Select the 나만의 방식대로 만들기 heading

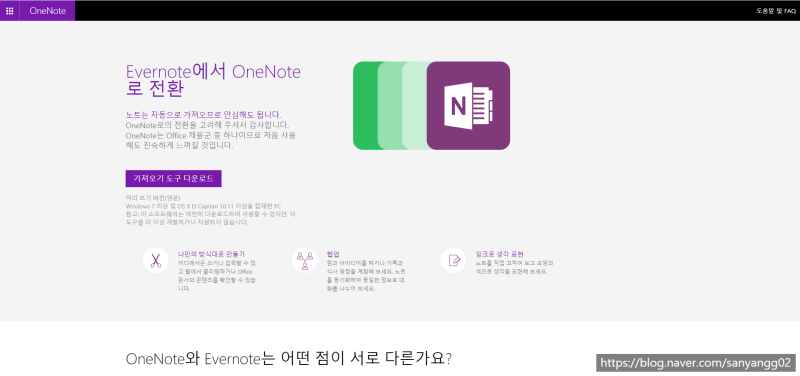click(x=211, y=254)
